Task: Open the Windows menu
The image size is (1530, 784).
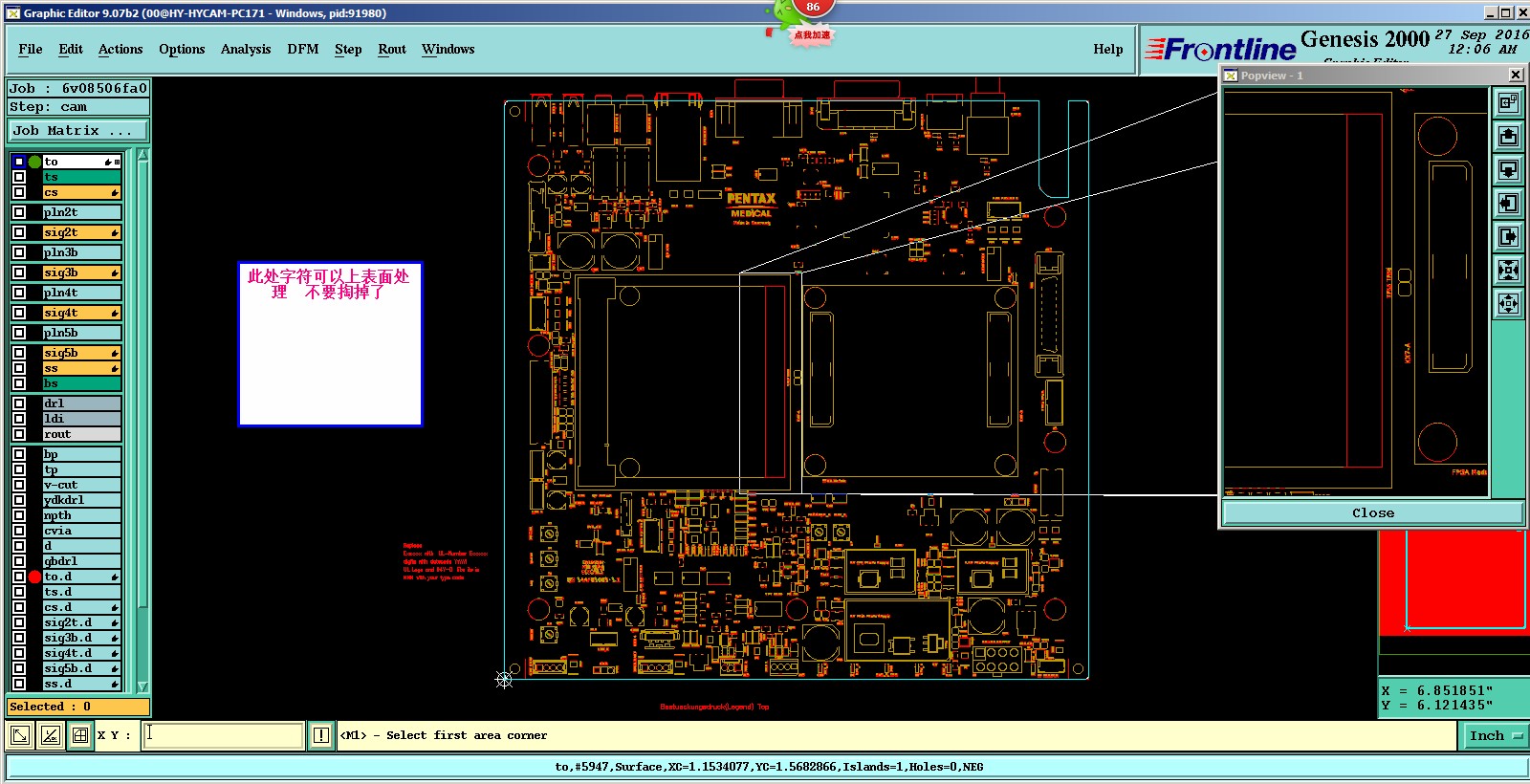Action: (448, 49)
